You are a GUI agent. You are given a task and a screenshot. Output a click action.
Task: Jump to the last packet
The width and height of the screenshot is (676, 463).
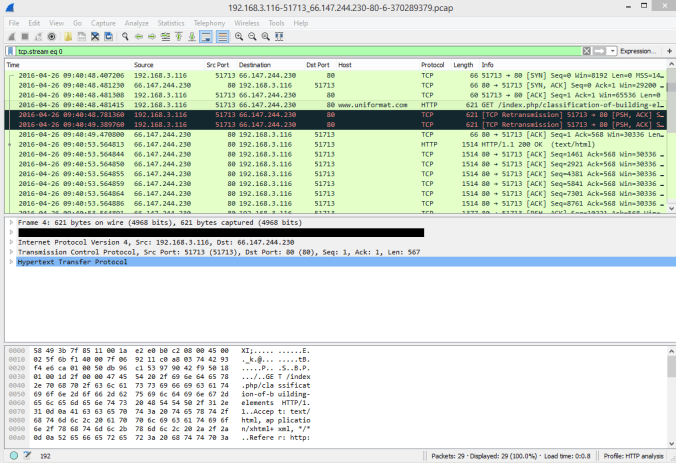point(192,37)
